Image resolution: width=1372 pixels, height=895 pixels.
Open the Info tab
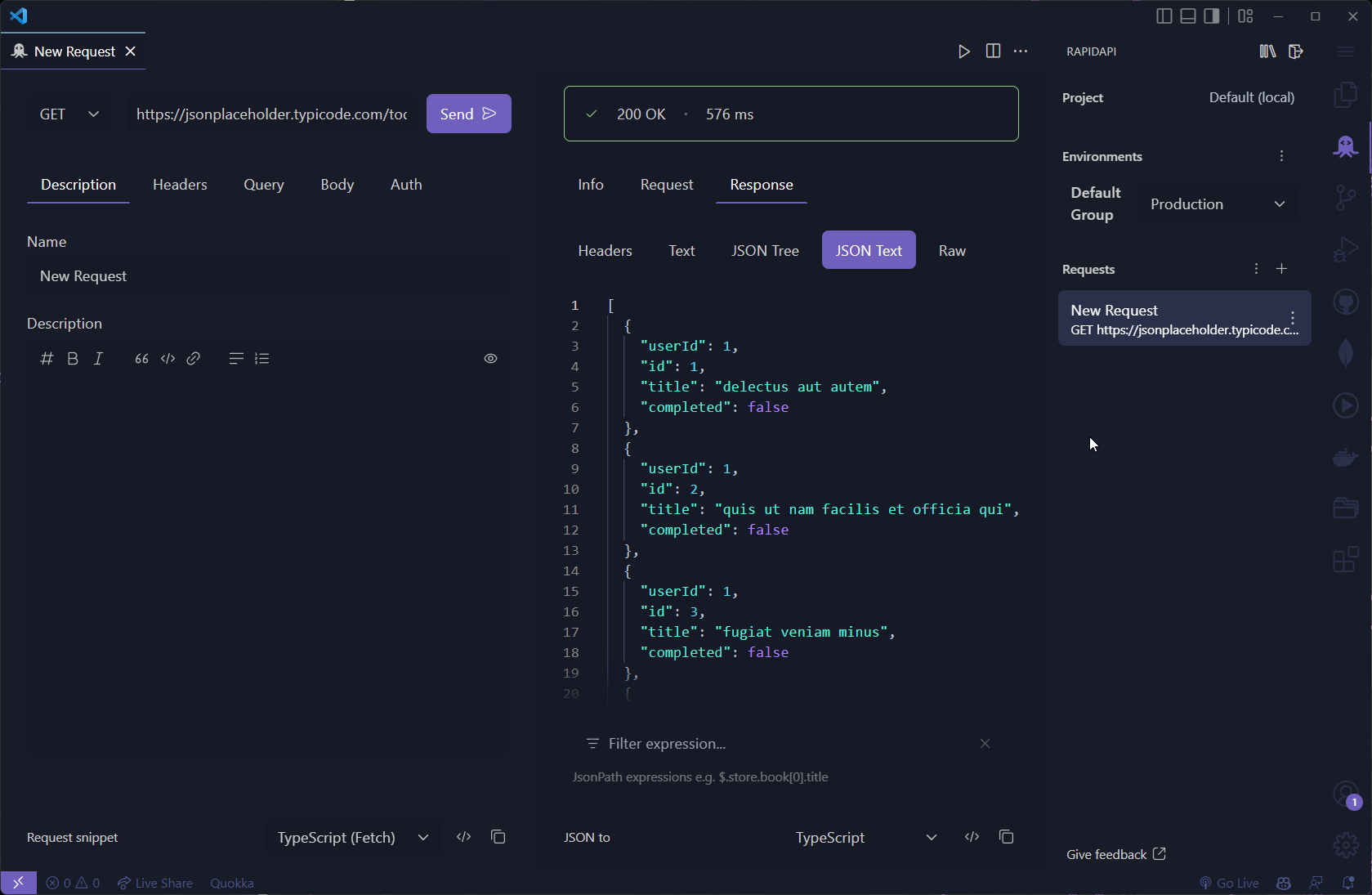591,185
